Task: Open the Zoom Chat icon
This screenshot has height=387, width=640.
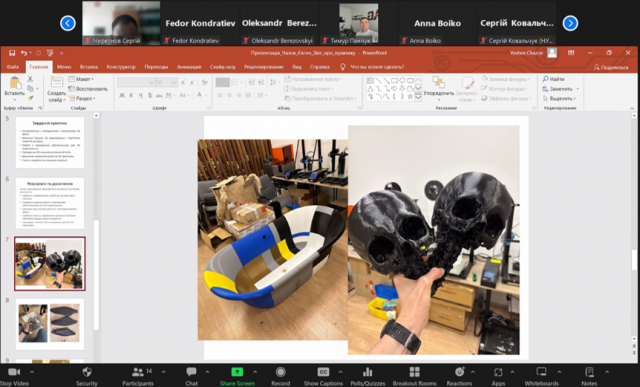Action: tap(191, 372)
